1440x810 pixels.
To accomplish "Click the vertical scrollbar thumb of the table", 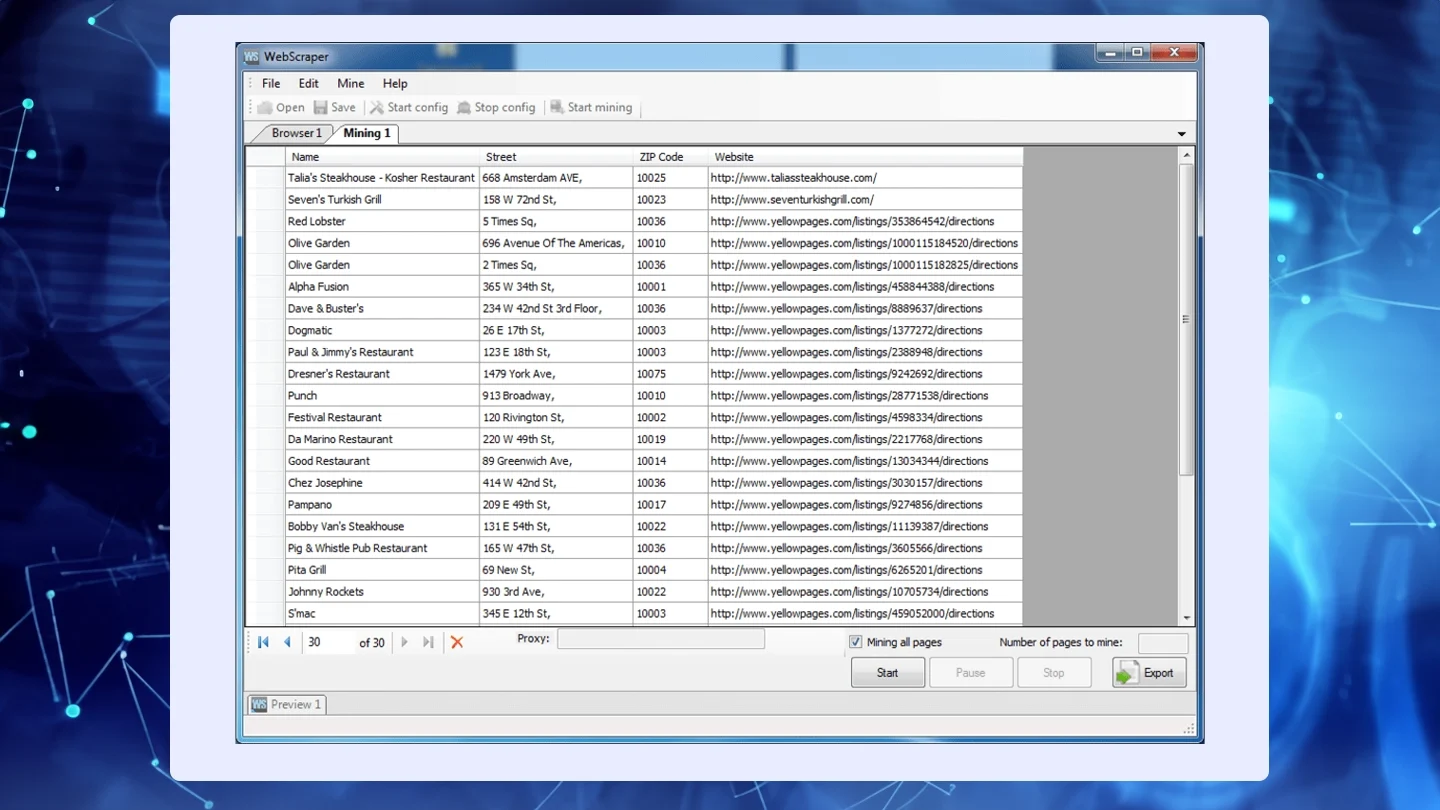I will click(x=1187, y=320).
